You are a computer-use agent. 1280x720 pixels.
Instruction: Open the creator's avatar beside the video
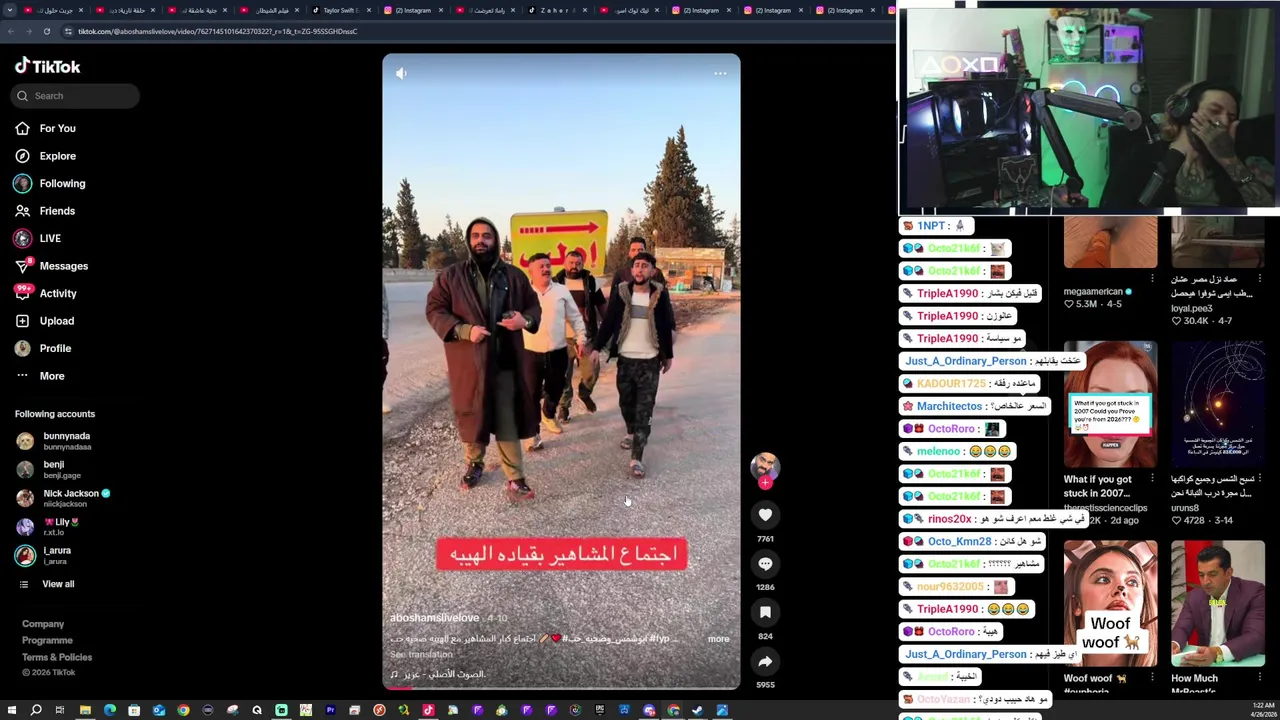(765, 467)
